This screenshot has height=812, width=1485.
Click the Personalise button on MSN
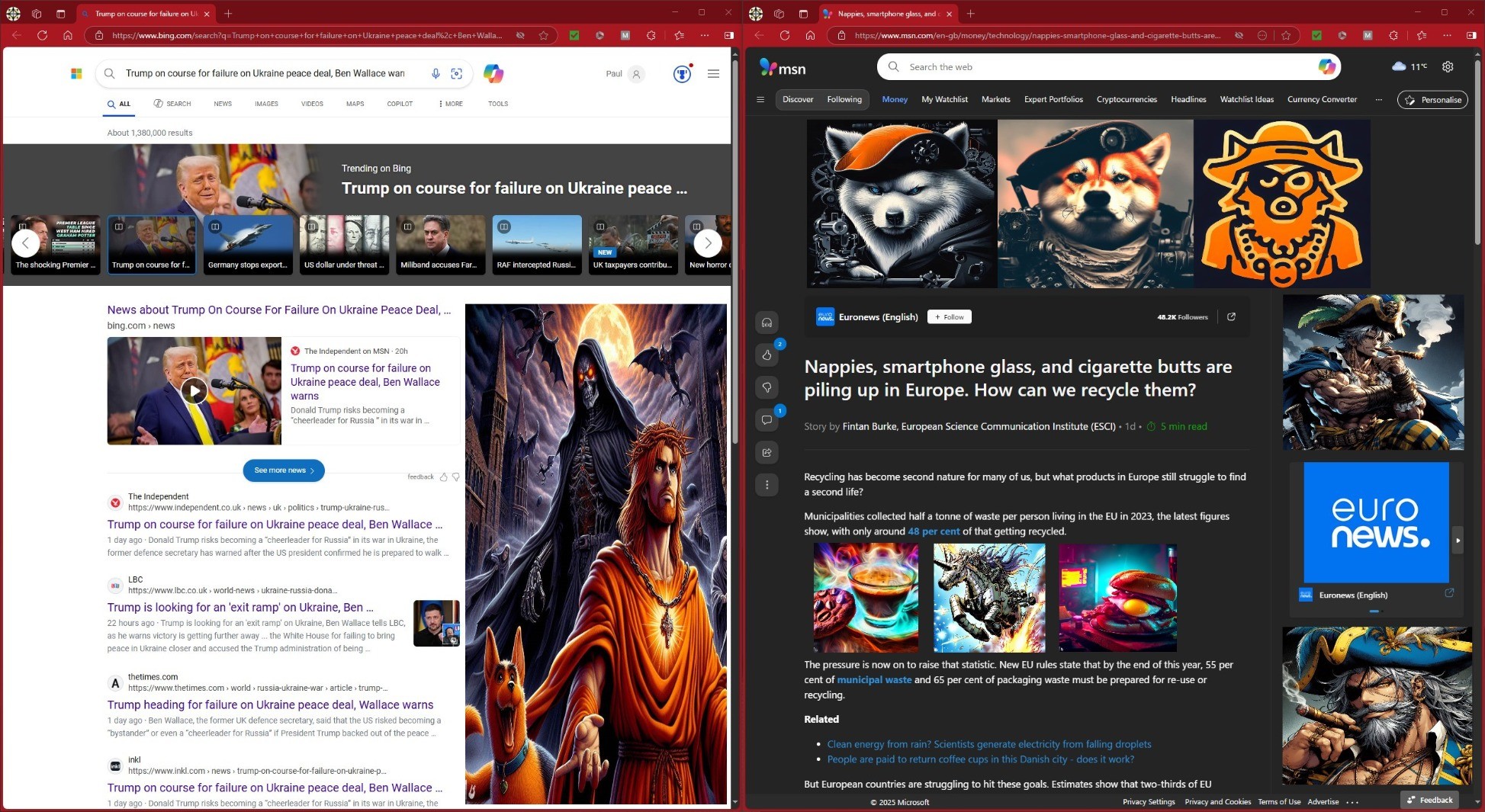coord(1432,100)
